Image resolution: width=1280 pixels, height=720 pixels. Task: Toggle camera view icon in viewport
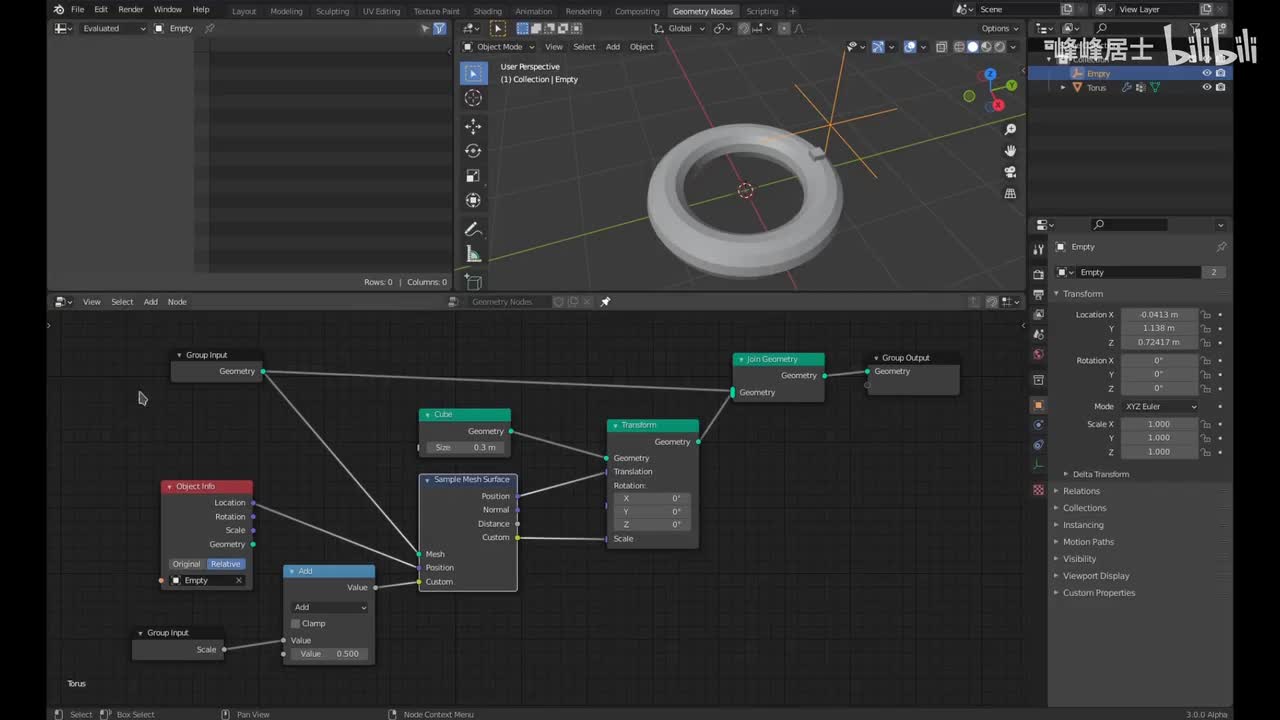coord(1010,172)
